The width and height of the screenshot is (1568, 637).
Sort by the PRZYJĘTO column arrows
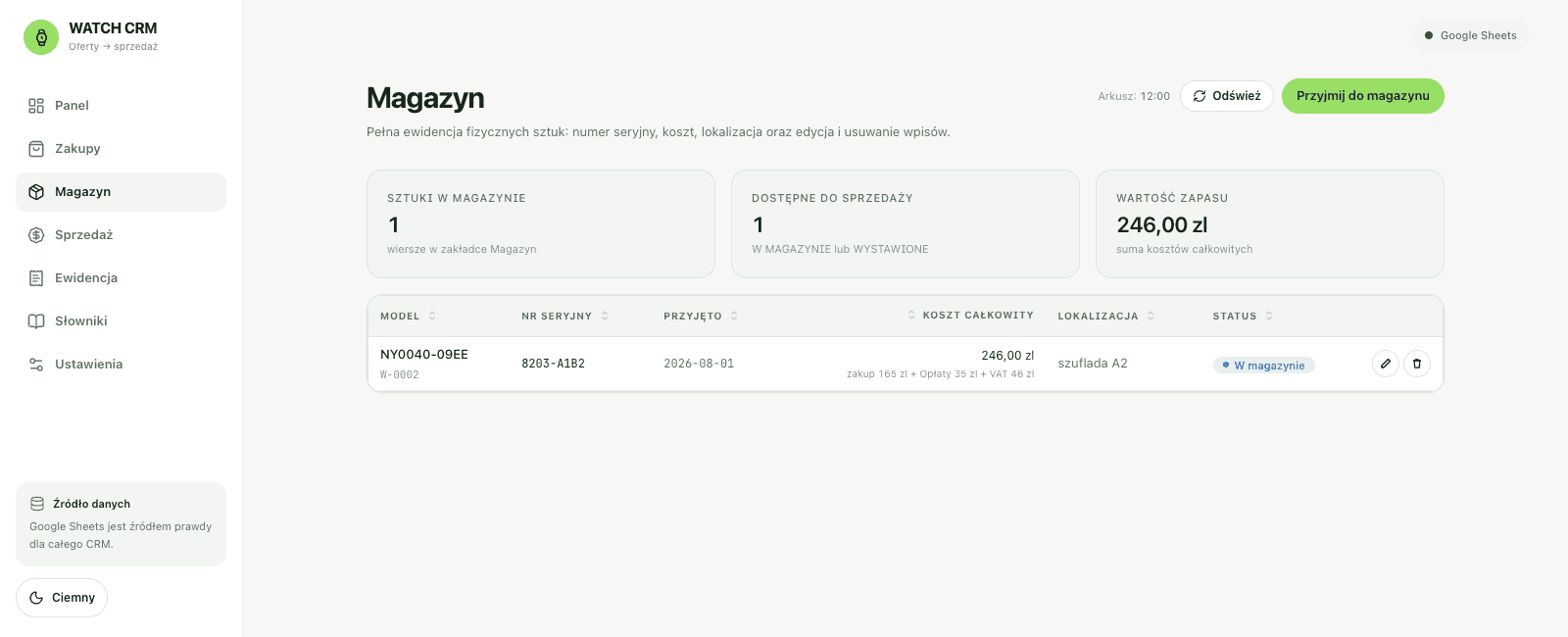[734, 316]
